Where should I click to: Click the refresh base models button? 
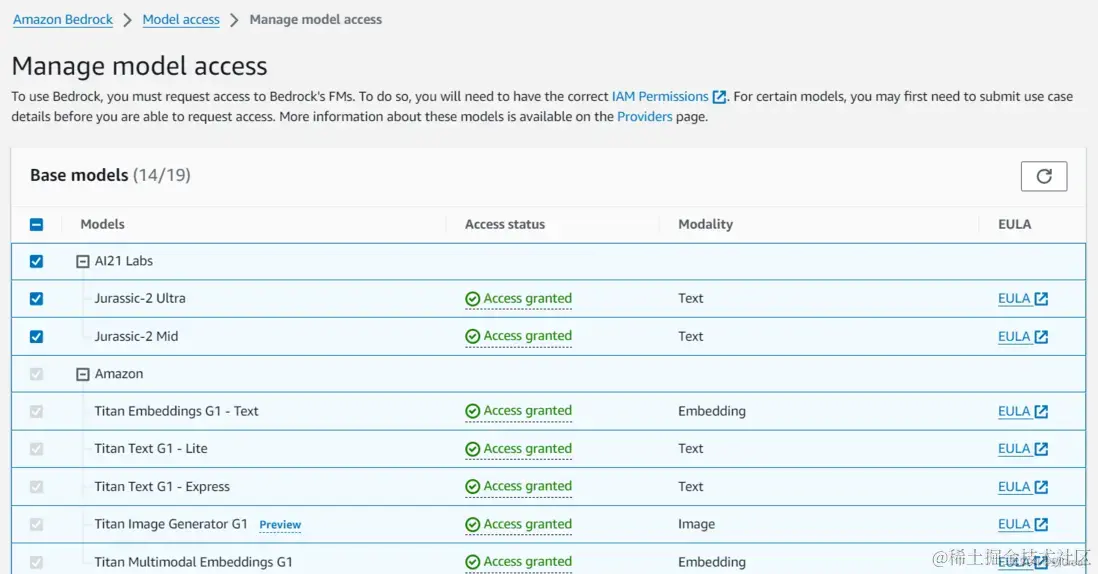click(x=1043, y=176)
